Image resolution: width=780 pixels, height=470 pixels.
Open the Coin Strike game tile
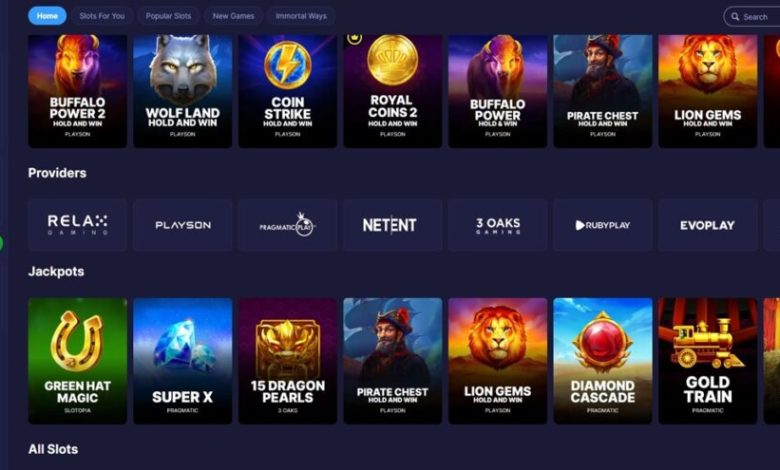coord(288,91)
